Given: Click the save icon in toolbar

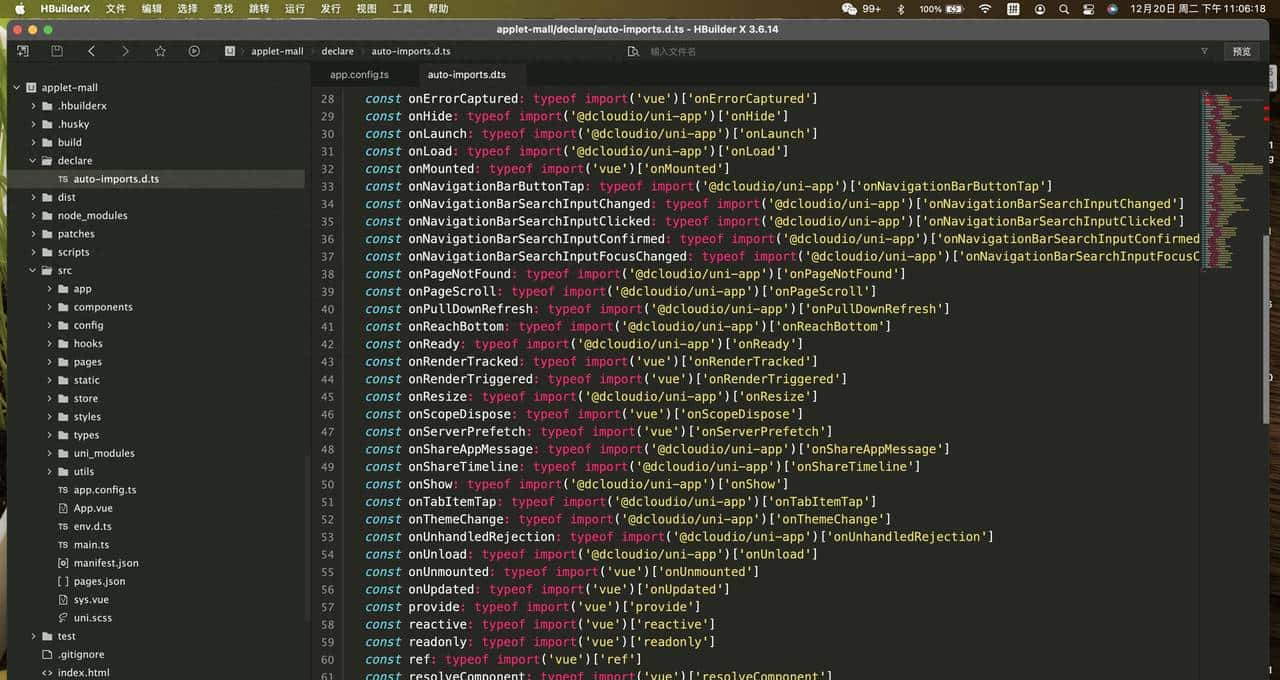Looking at the screenshot, I should tap(57, 51).
